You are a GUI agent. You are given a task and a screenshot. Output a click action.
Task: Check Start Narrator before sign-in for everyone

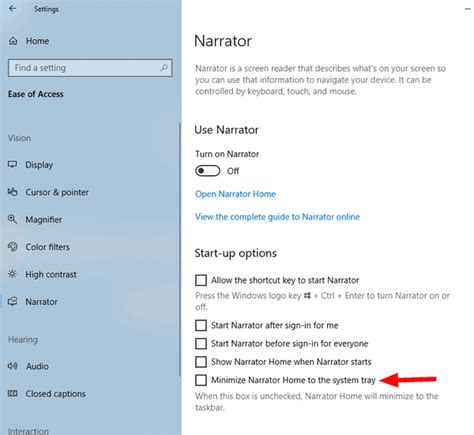pos(201,343)
